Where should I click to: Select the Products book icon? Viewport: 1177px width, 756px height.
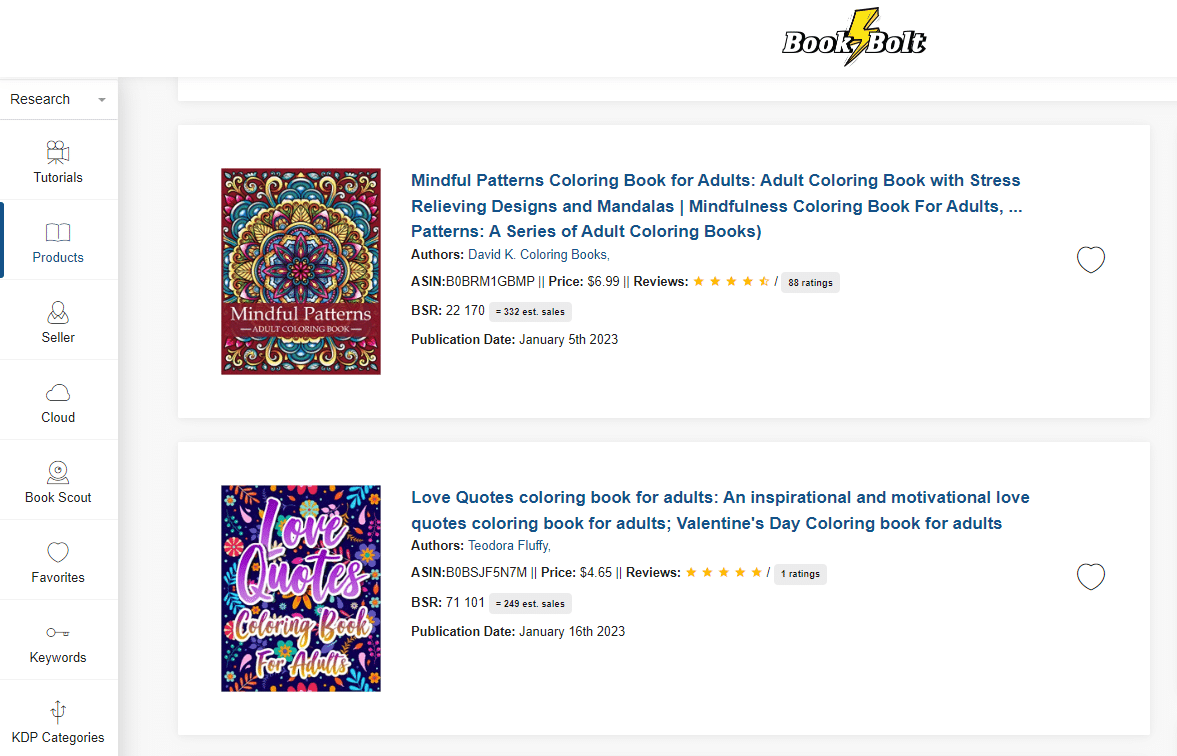point(58,233)
